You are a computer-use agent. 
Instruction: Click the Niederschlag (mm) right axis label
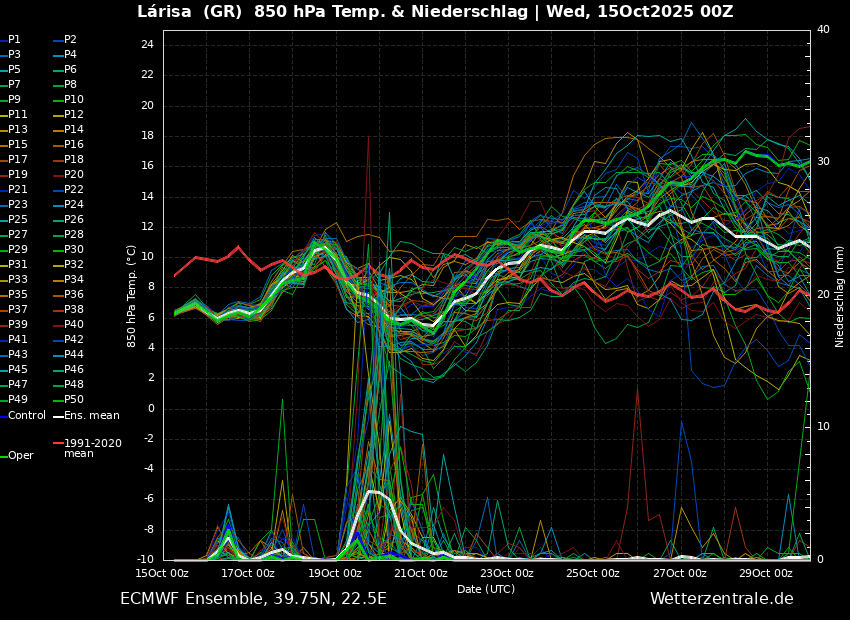pyautogui.click(x=840, y=296)
